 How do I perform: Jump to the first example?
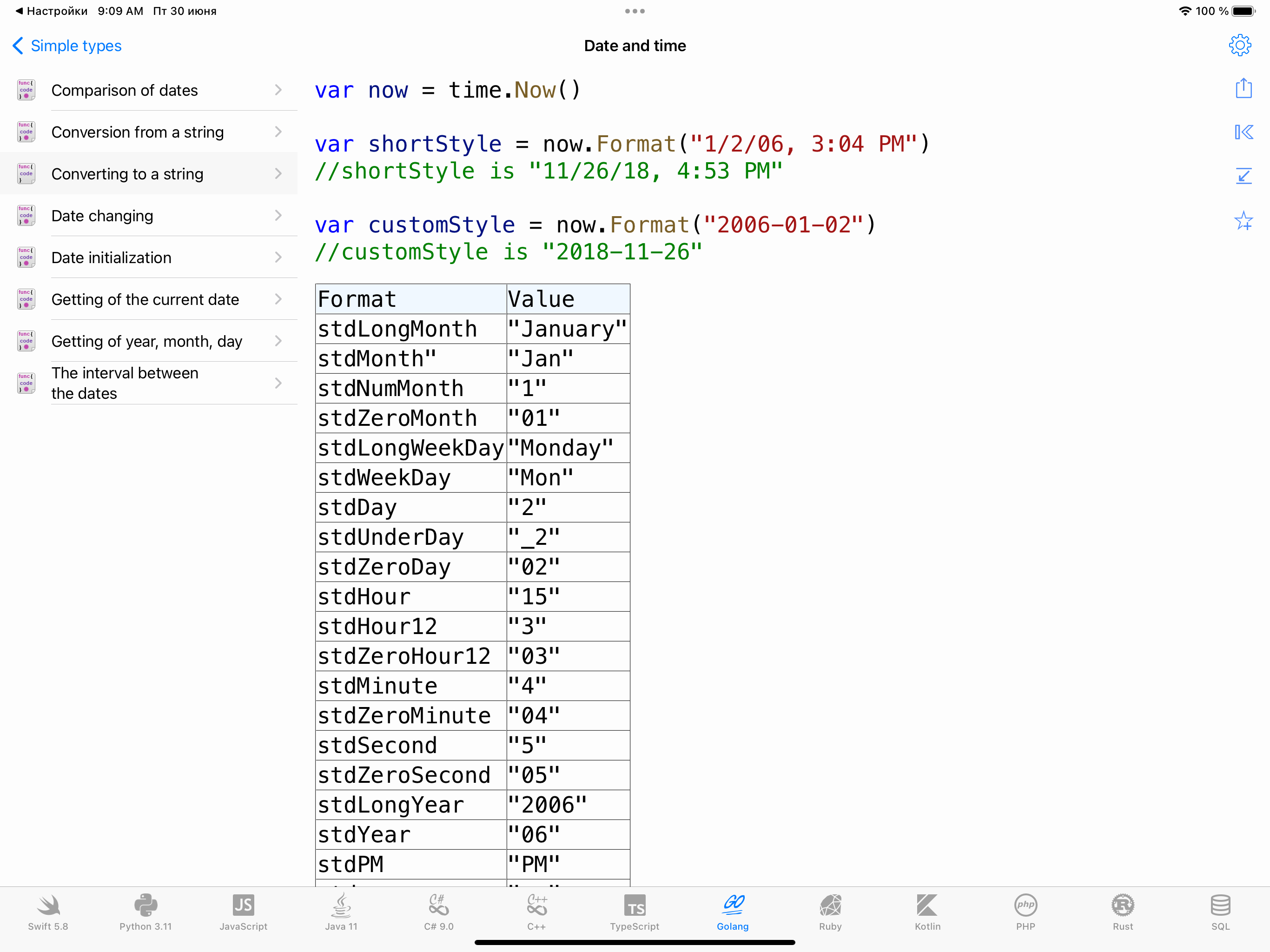(x=1244, y=132)
